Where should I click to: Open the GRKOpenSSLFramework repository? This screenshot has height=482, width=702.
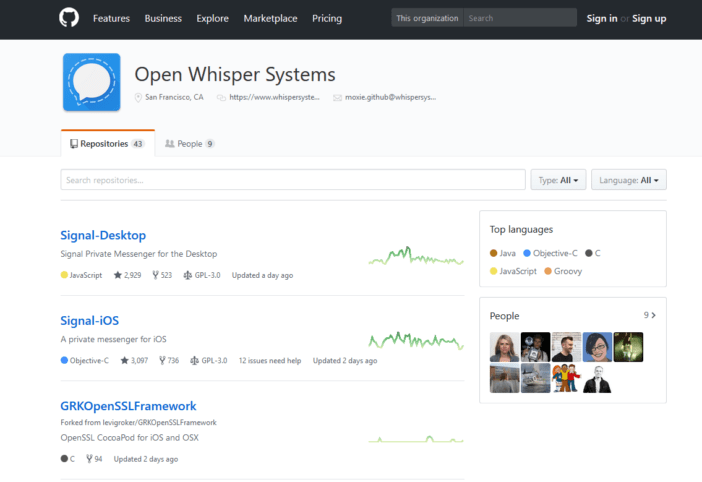click(128, 406)
